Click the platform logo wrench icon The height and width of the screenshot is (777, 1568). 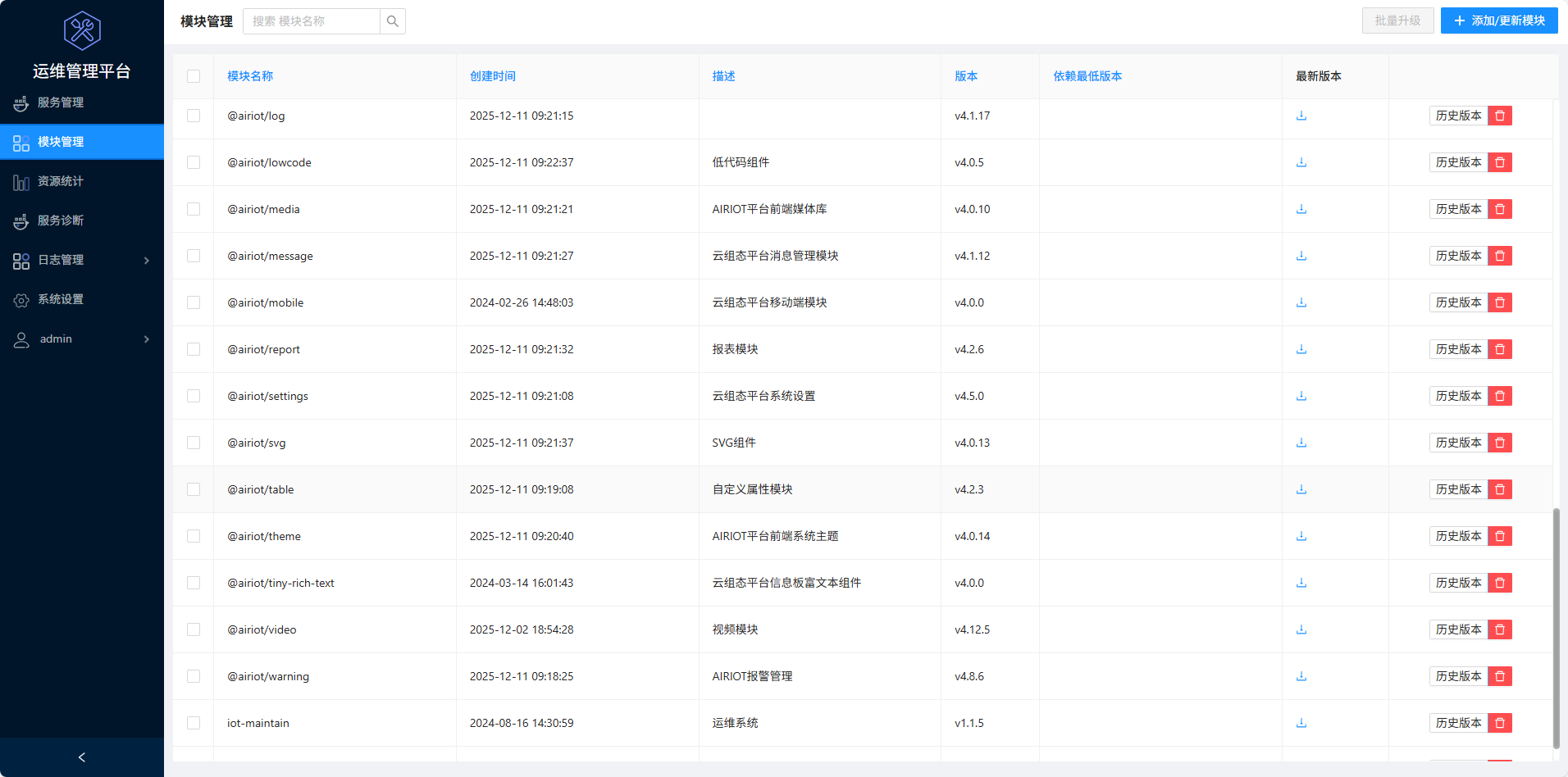tap(82, 31)
